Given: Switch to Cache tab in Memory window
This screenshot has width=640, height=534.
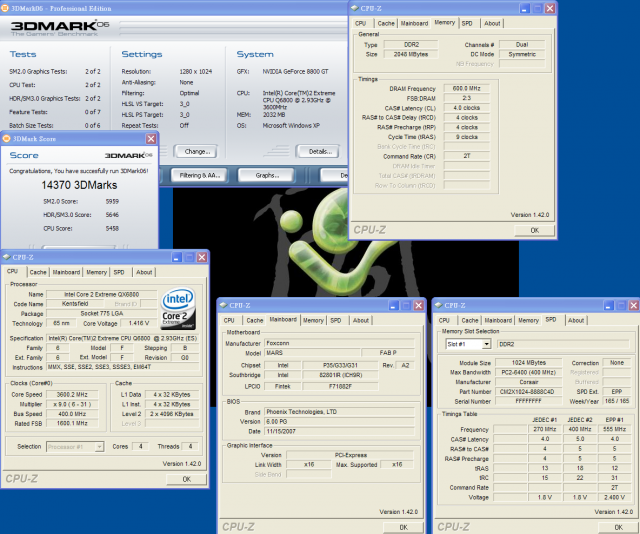Looking at the screenshot, I should click(386, 23).
